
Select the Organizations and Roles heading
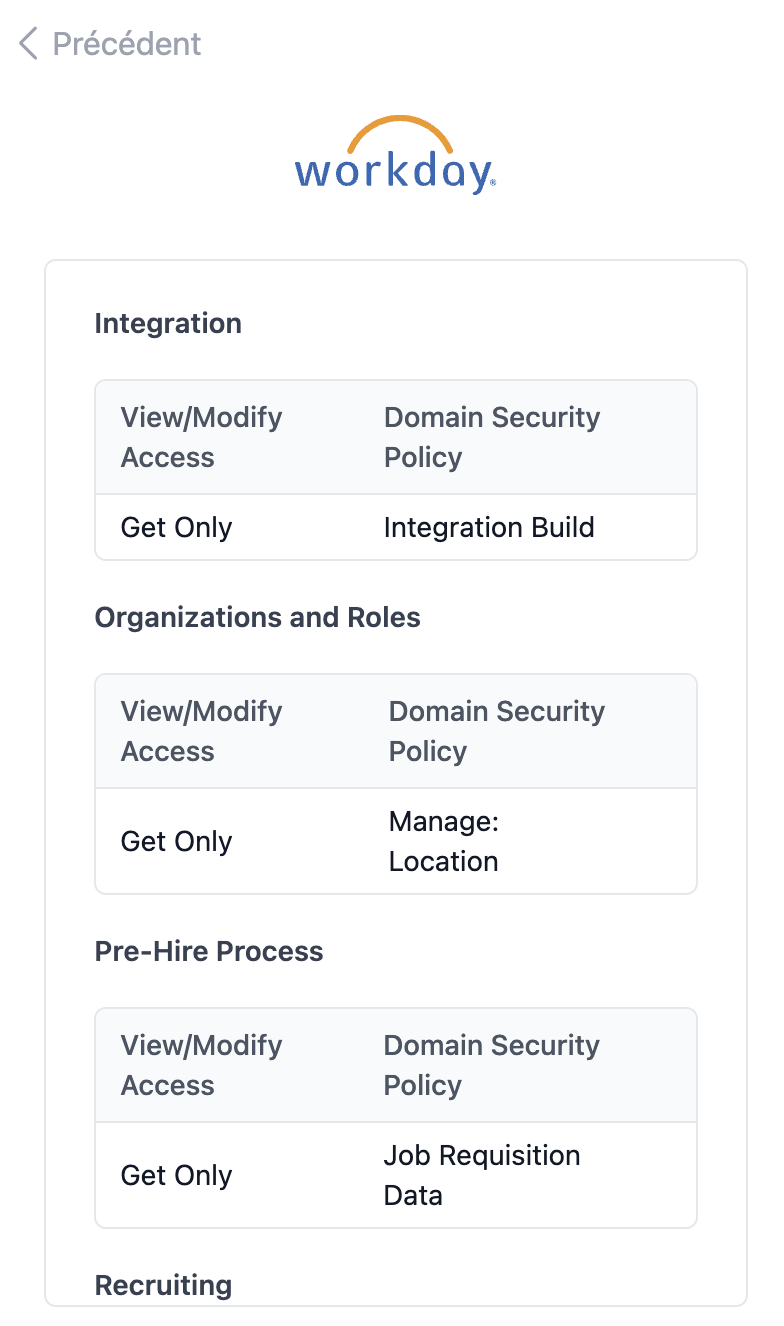pyautogui.click(x=258, y=618)
